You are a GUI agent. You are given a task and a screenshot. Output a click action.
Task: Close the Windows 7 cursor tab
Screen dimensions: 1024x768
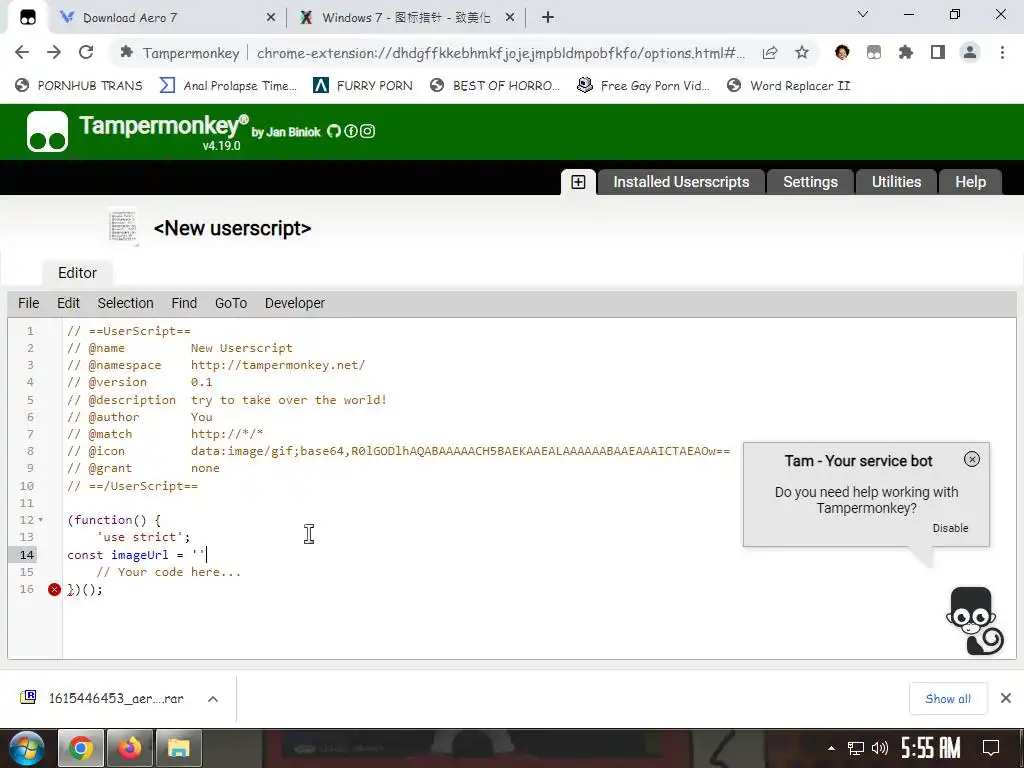510,18
